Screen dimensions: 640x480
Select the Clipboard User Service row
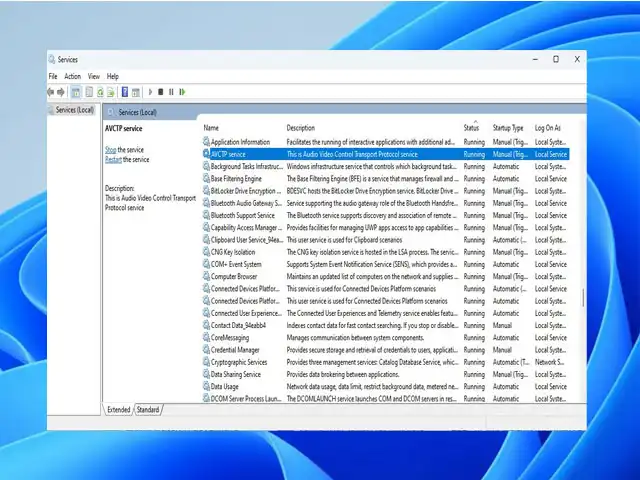pyautogui.click(x=386, y=240)
